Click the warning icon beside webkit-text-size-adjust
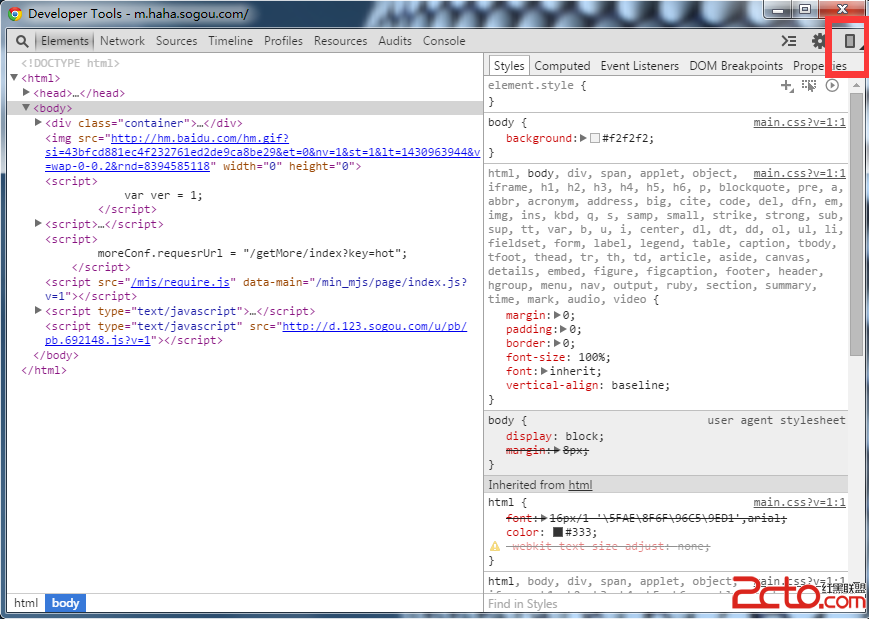 494,547
